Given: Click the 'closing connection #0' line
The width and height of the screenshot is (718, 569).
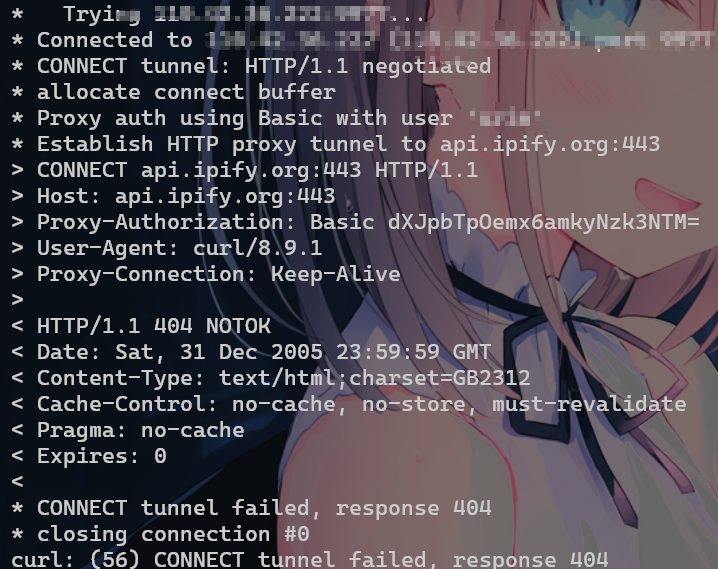Looking at the screenshot, I should point(160,535).
